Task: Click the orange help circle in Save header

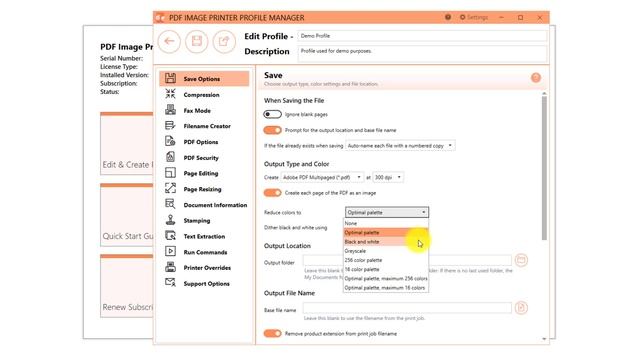Action: (x=536, y=78)
